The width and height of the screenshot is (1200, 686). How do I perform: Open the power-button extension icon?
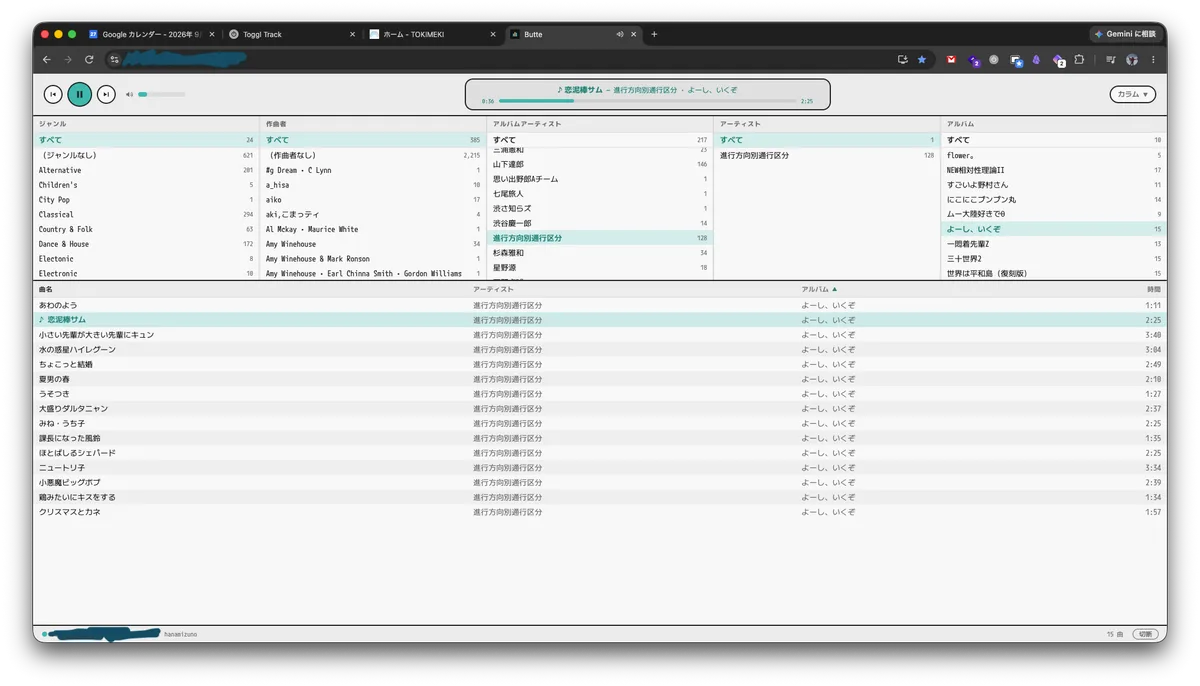point(994,60)
